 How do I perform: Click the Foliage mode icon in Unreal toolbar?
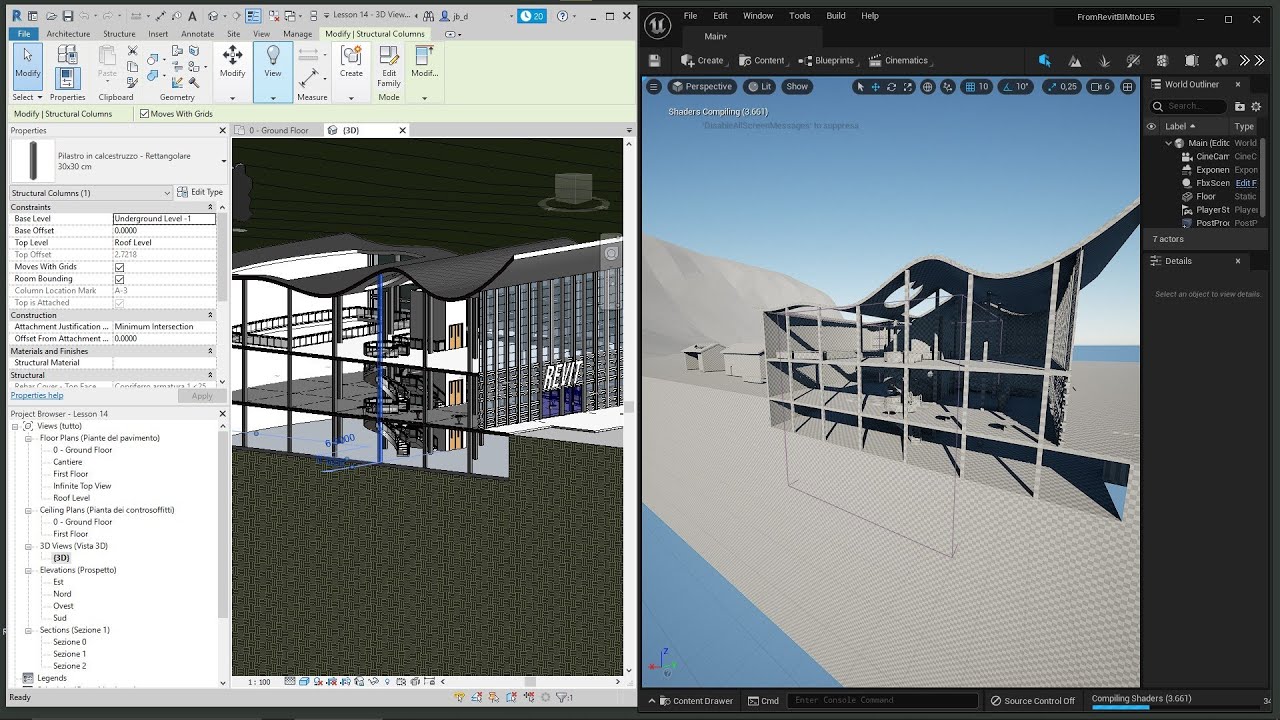(1104, 60)
